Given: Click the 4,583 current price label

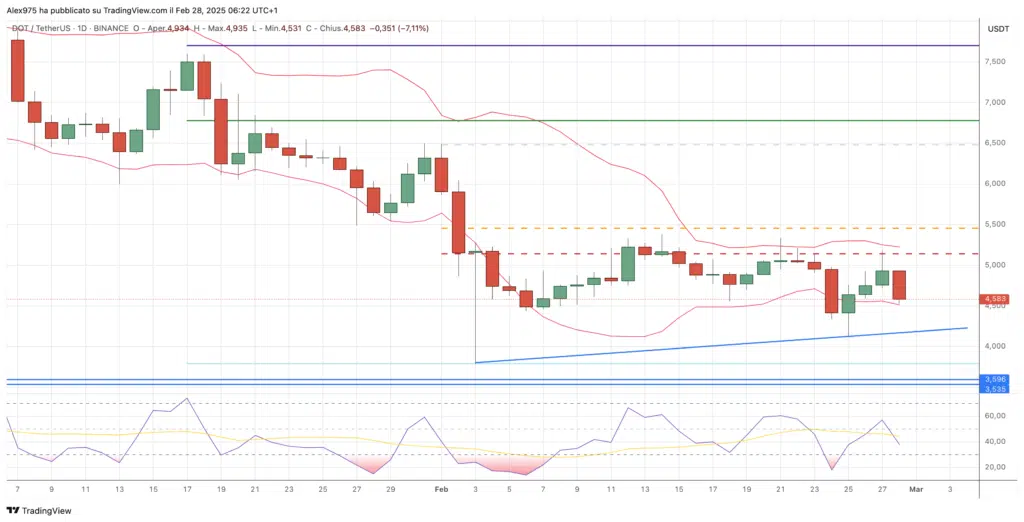Looking at the screenshot, I should tap(995, 298).
